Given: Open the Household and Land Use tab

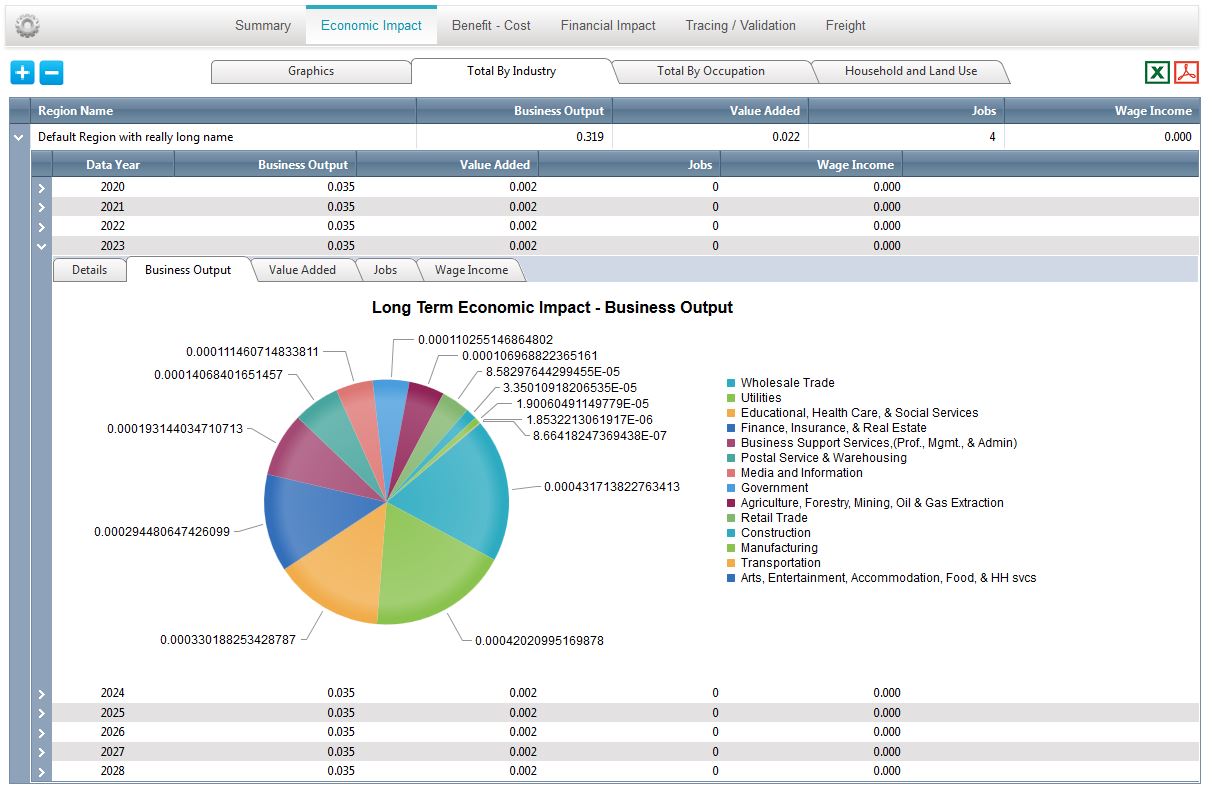Looking at the screenshot, I should click(x=911, y=71).
